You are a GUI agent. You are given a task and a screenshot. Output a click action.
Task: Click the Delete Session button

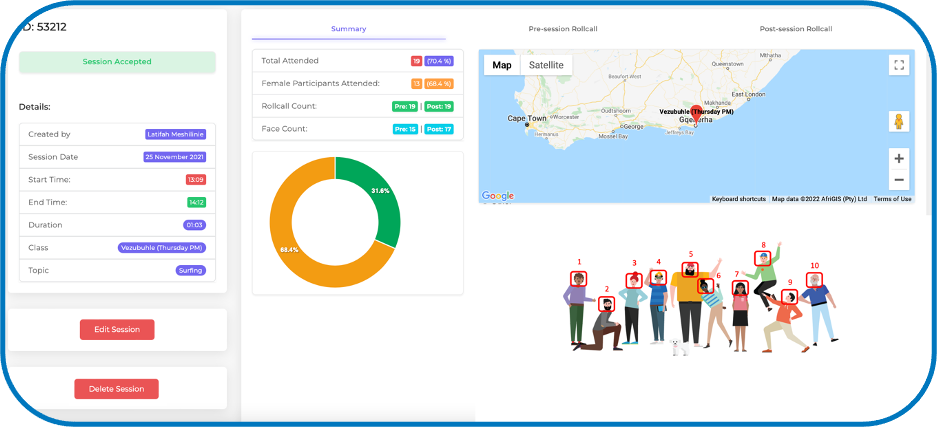(116, 389)
